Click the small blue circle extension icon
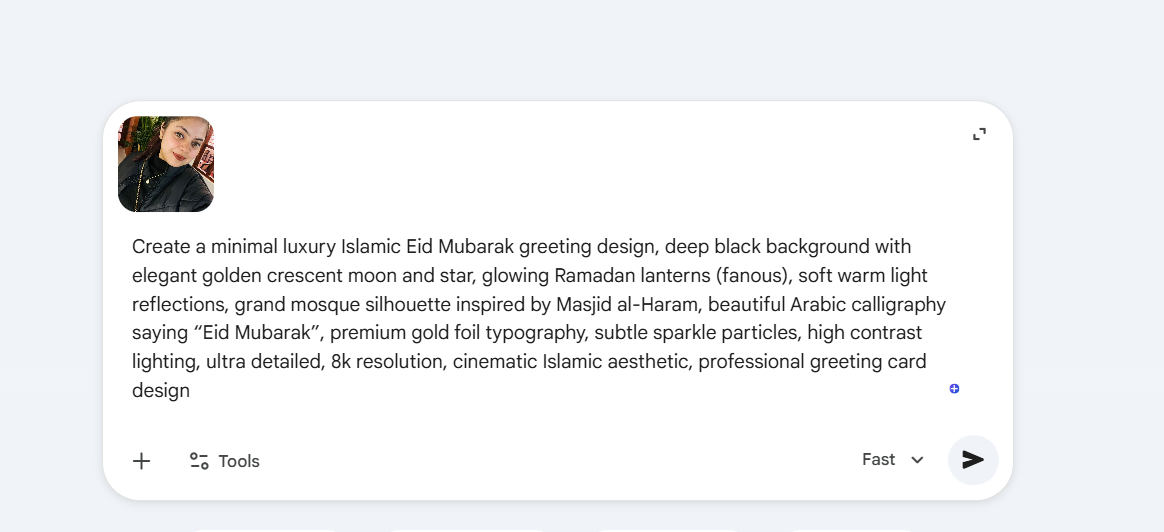The width and height of the screenshot is (1164, 532). click(954, 388)
